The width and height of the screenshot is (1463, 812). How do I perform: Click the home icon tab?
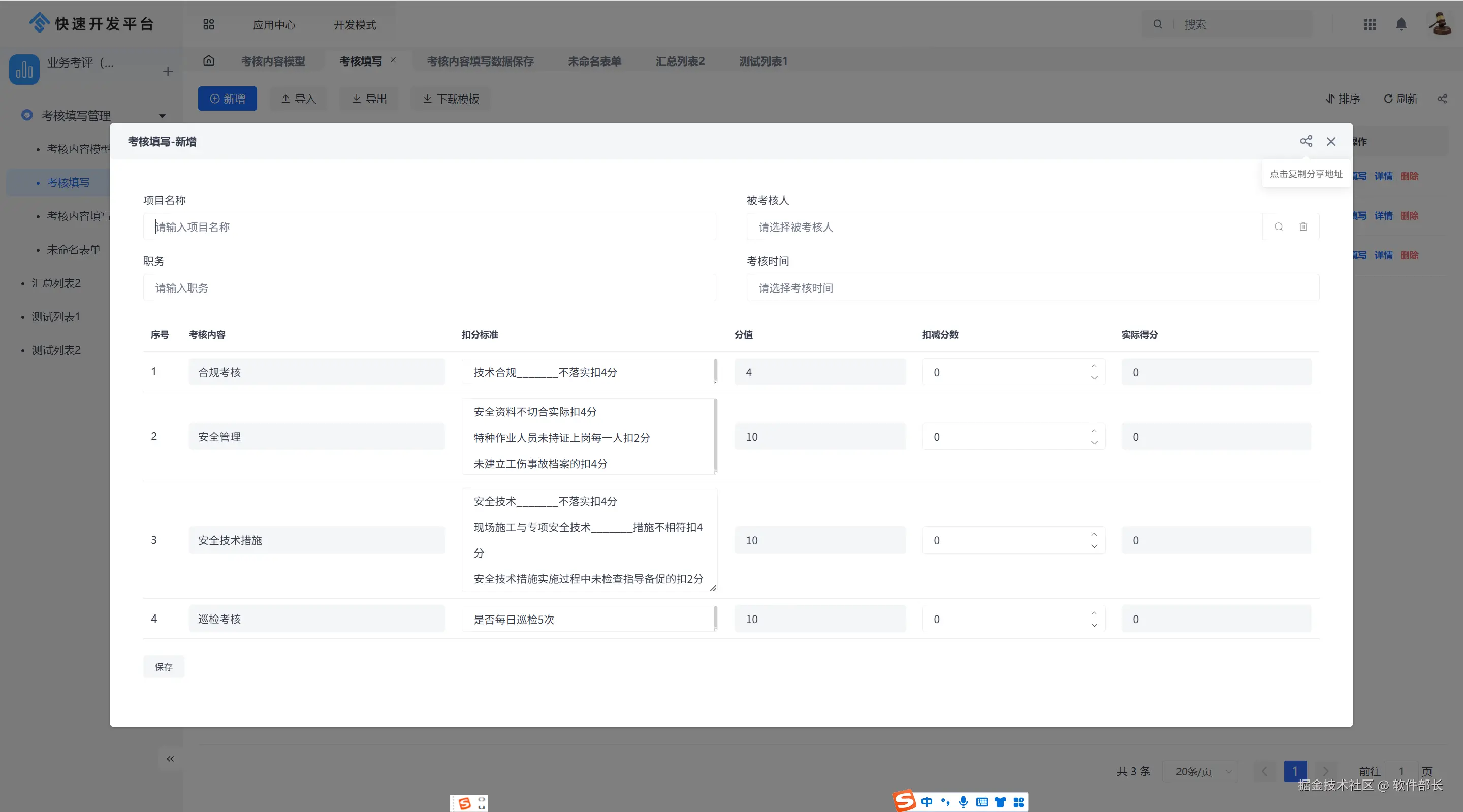click(208, 61)
